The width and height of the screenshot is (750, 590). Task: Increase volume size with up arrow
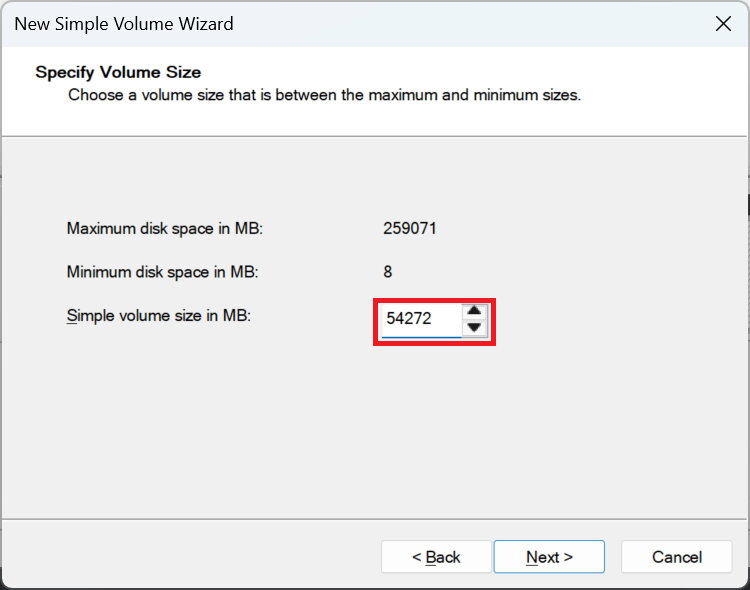point(474,311)
